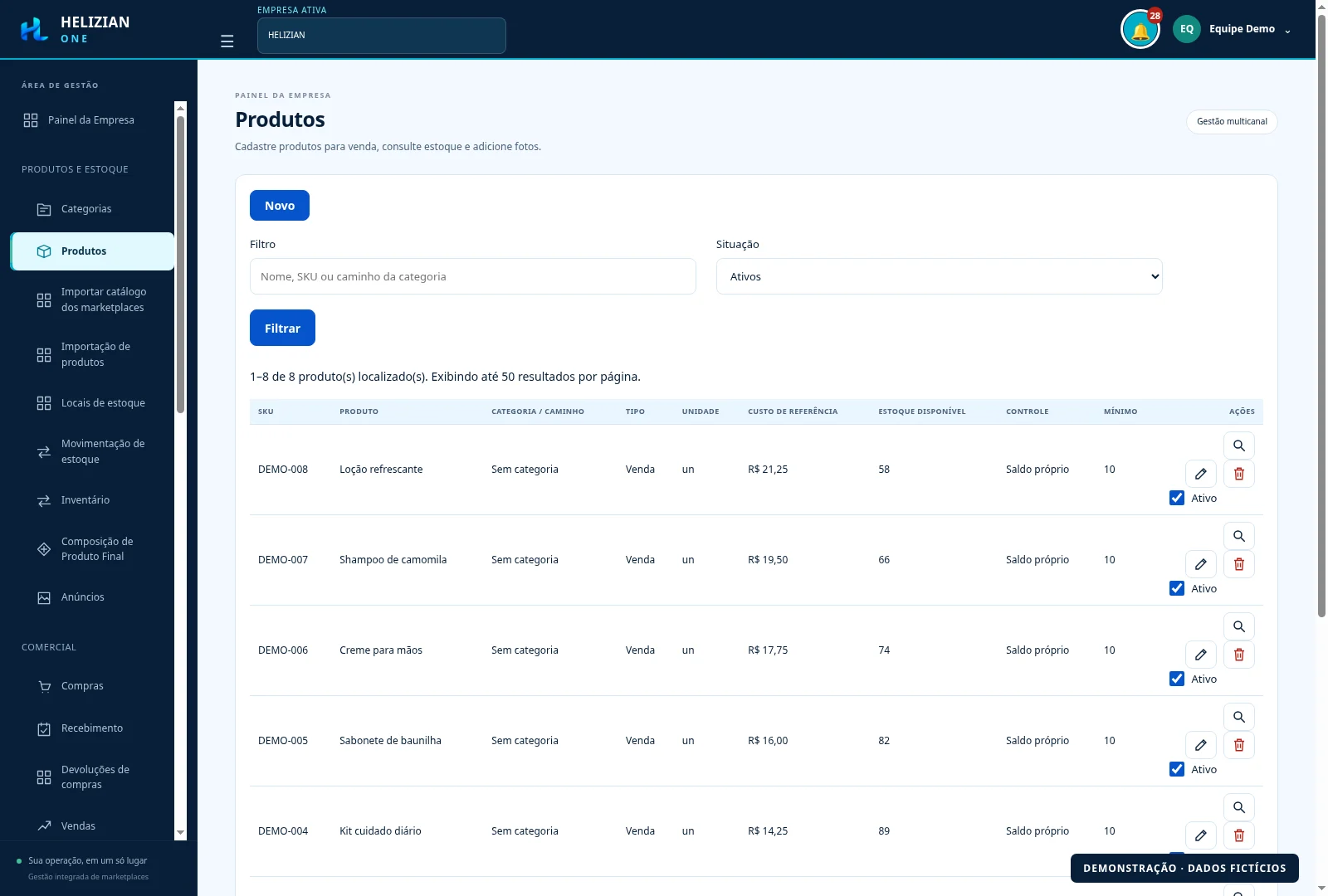Open the Situação dropdown showing Ativos
The image size is (1328, 896).
point(940,276)
